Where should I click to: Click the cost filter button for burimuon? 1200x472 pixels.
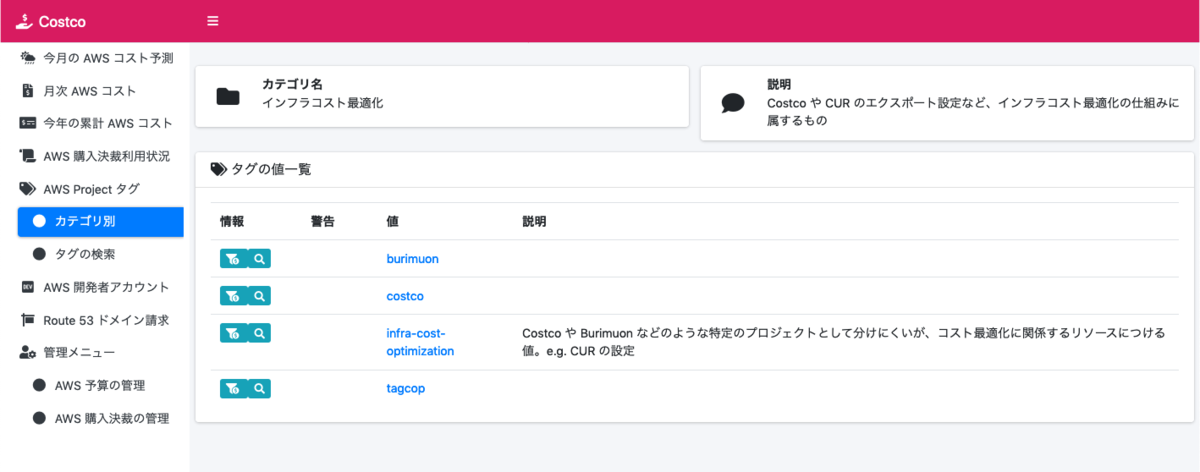[232, 259]
